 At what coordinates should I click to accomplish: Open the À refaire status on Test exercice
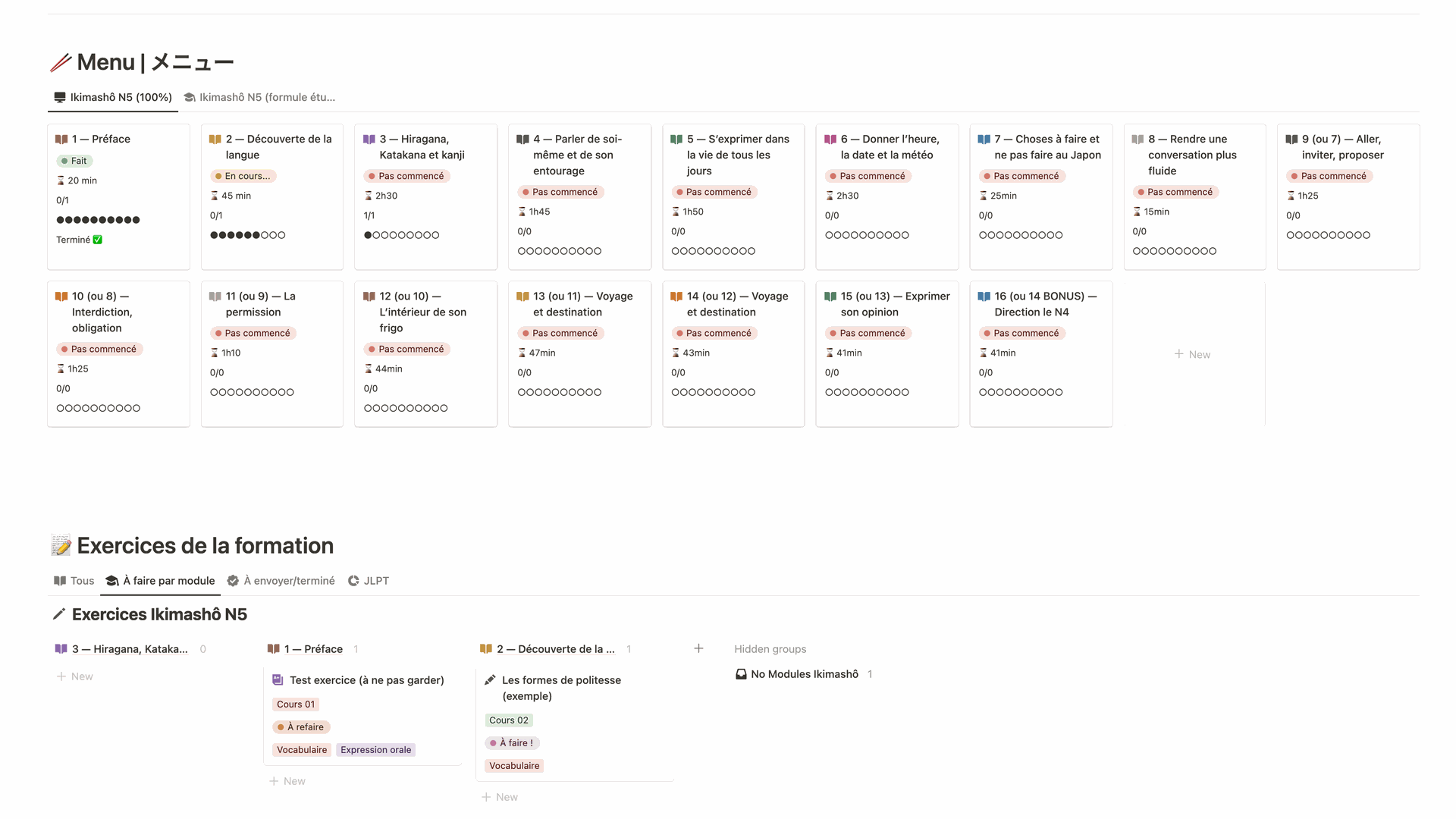coord(301,727)
